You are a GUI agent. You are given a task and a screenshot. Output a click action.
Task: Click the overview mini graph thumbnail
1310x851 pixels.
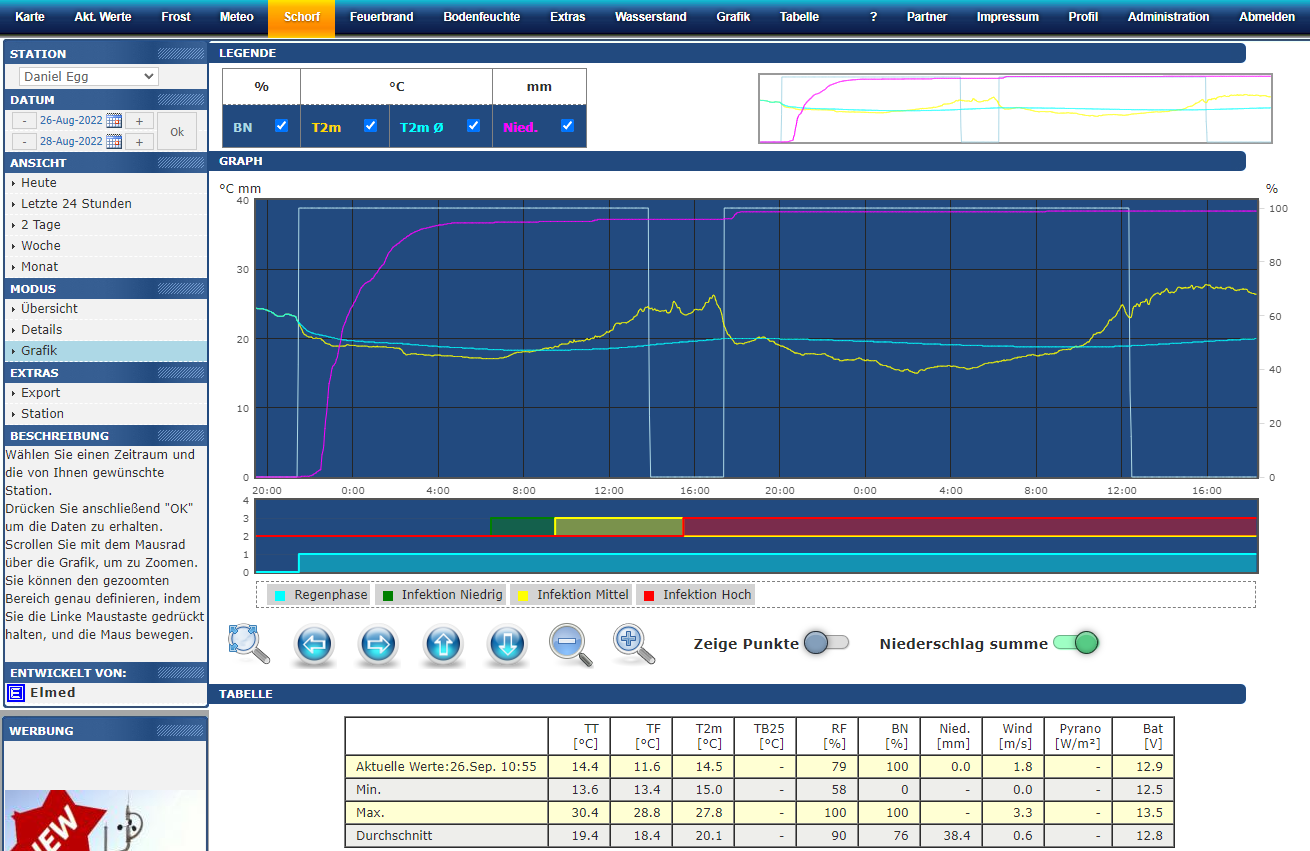1015,108
